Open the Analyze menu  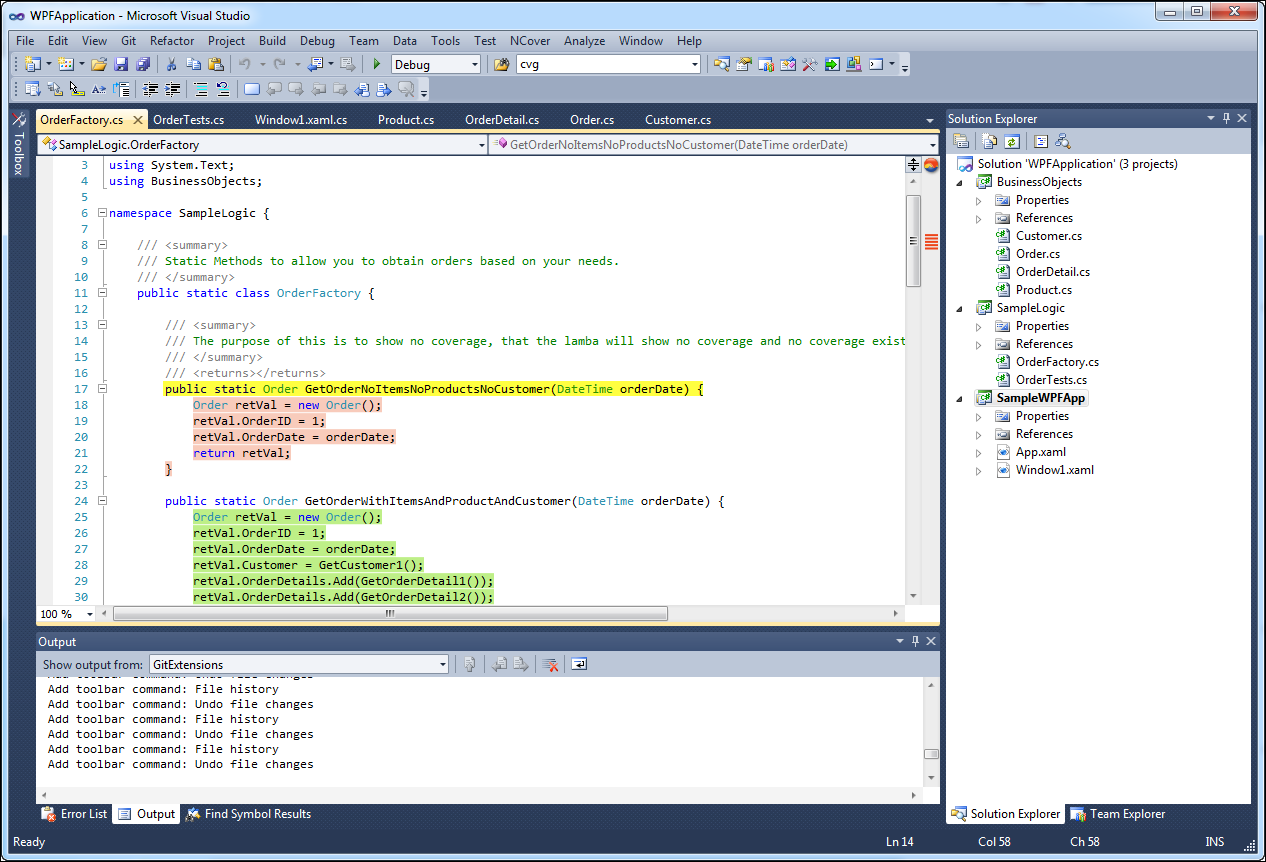[x=584, y=41]
